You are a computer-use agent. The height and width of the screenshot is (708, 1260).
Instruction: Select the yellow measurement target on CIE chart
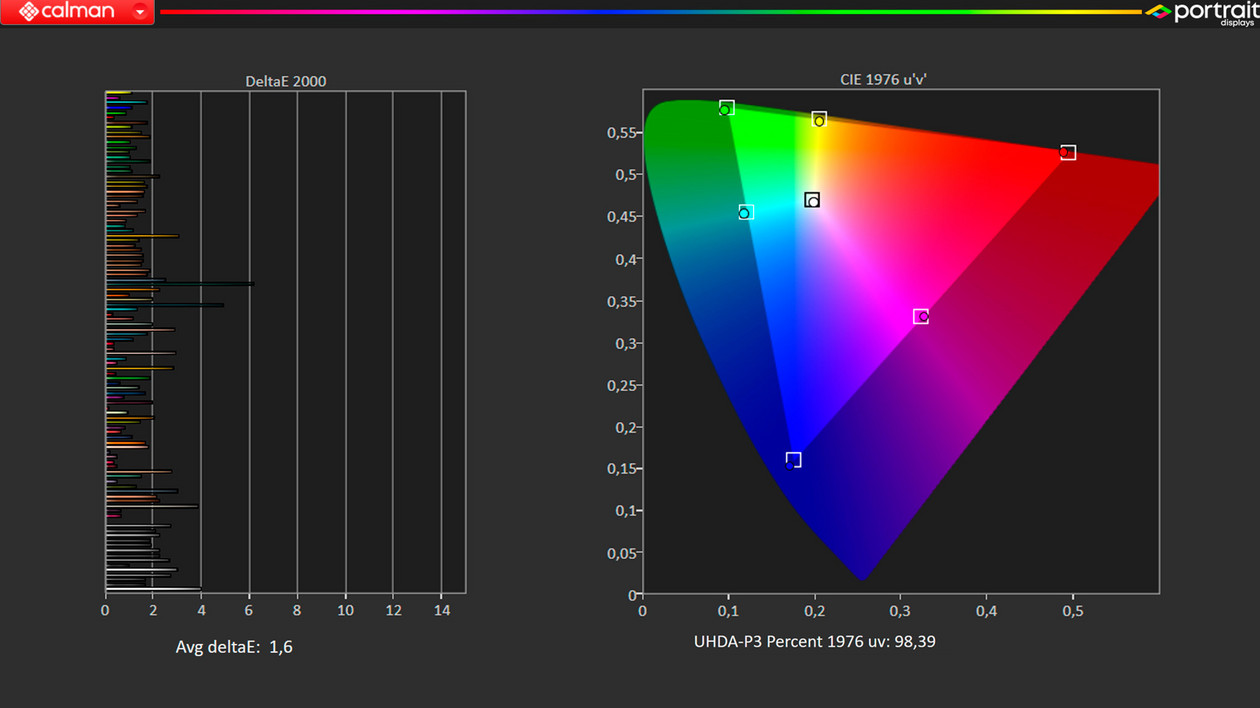(x=820, y=118)
